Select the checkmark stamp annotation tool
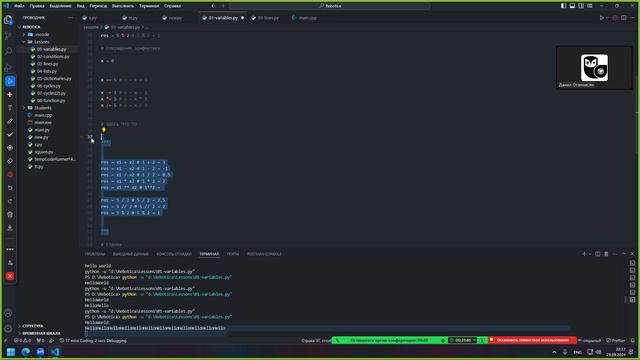 click(10, 134)
